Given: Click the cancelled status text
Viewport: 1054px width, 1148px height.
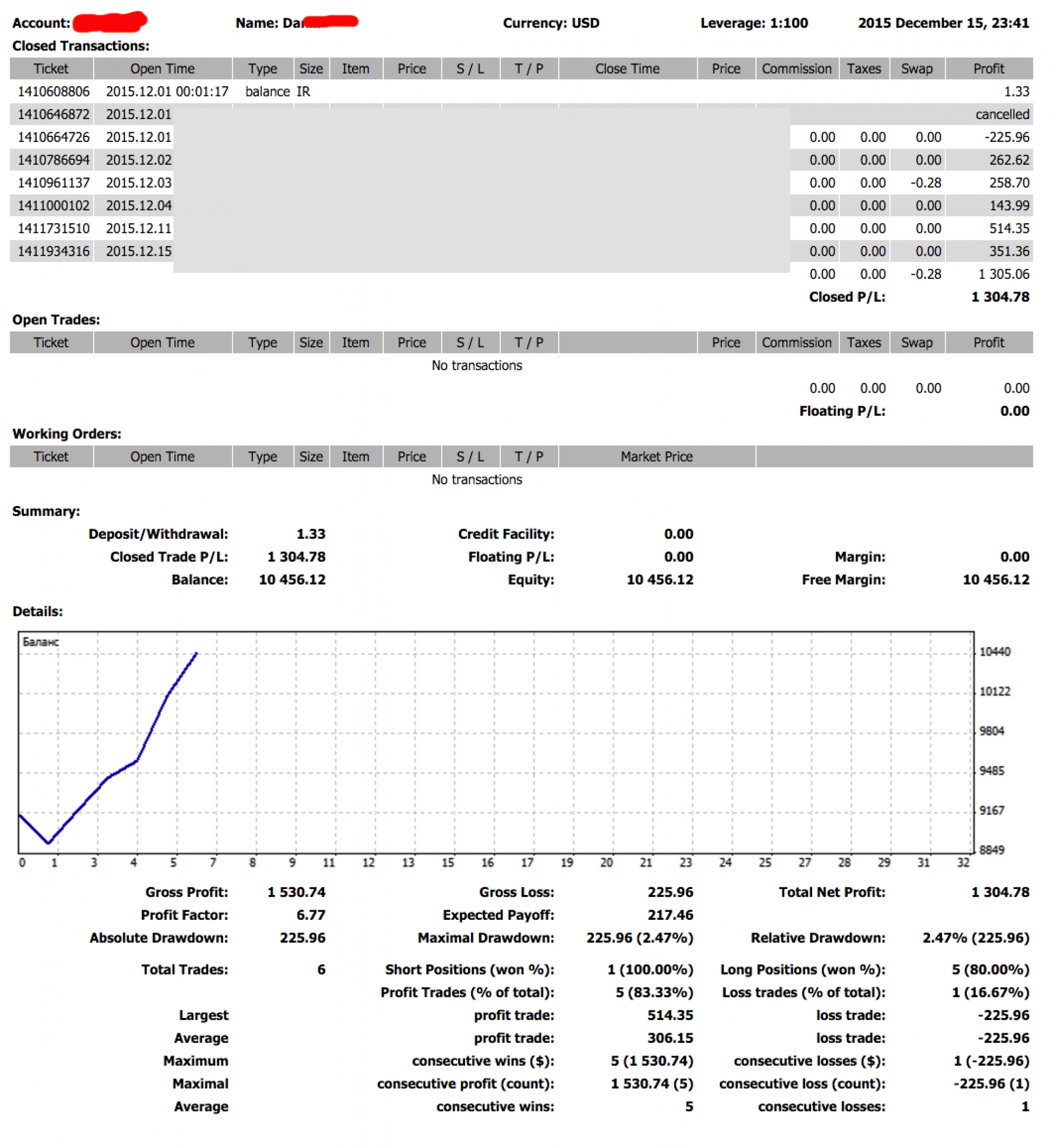Looking at the screenshot, I should pyautogui.click(x=1002, y=114).
